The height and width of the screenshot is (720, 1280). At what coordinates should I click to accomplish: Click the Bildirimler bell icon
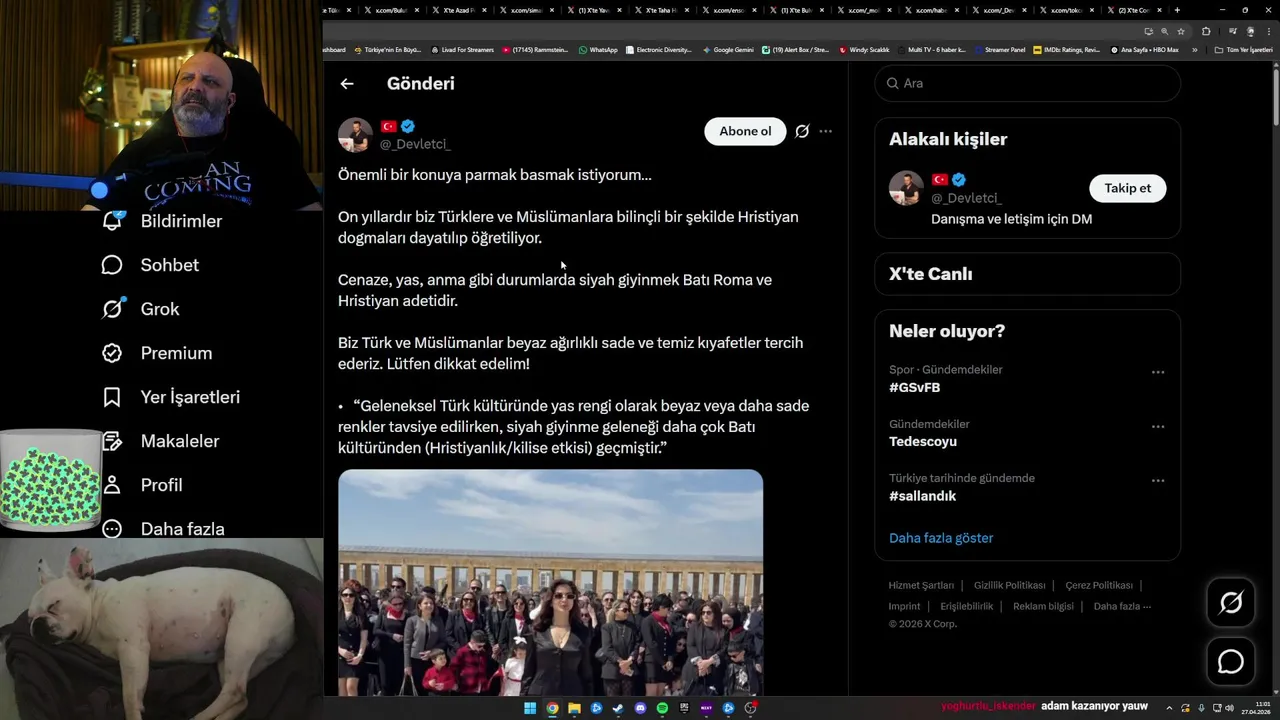(112, 221)
